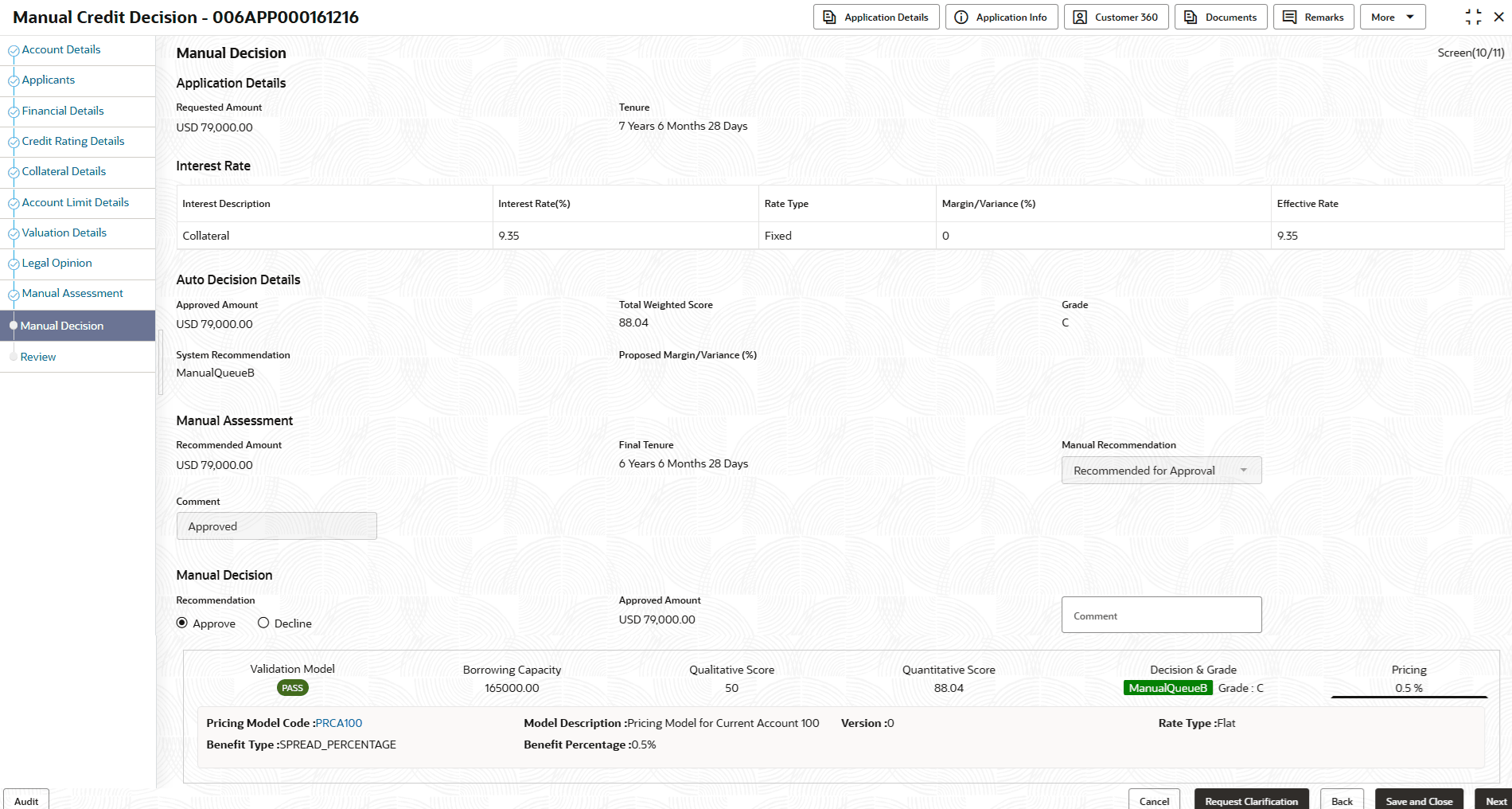
Task: Go to Review step
Action: click(38, 357)
